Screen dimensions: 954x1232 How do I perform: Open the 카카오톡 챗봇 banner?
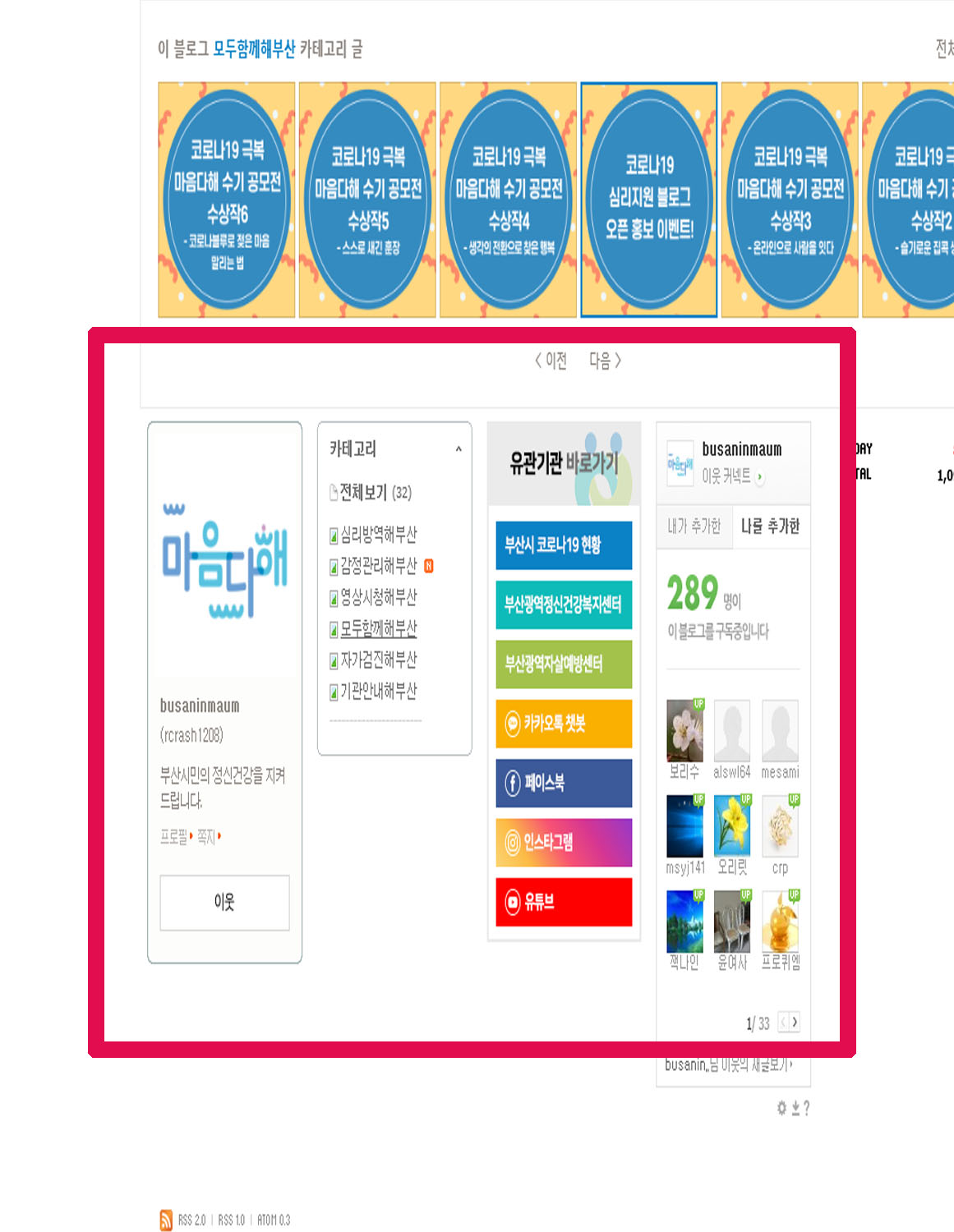[x=564, y=724]
